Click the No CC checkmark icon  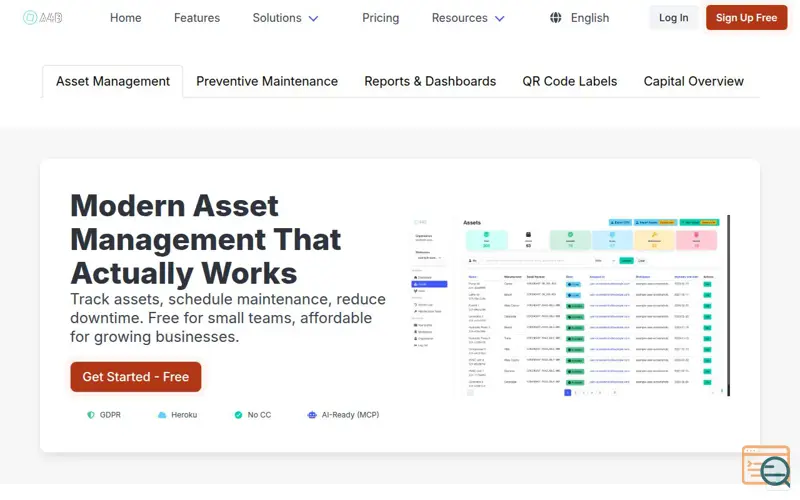click(238, 415)
